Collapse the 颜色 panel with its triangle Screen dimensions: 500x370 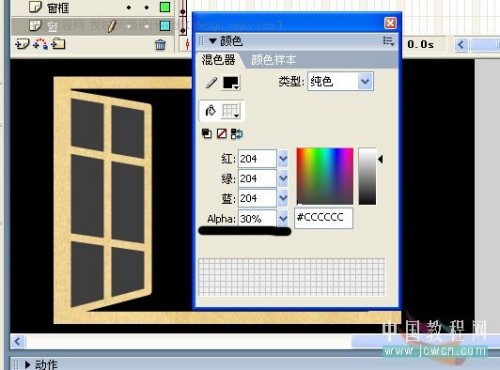(213, 41)
